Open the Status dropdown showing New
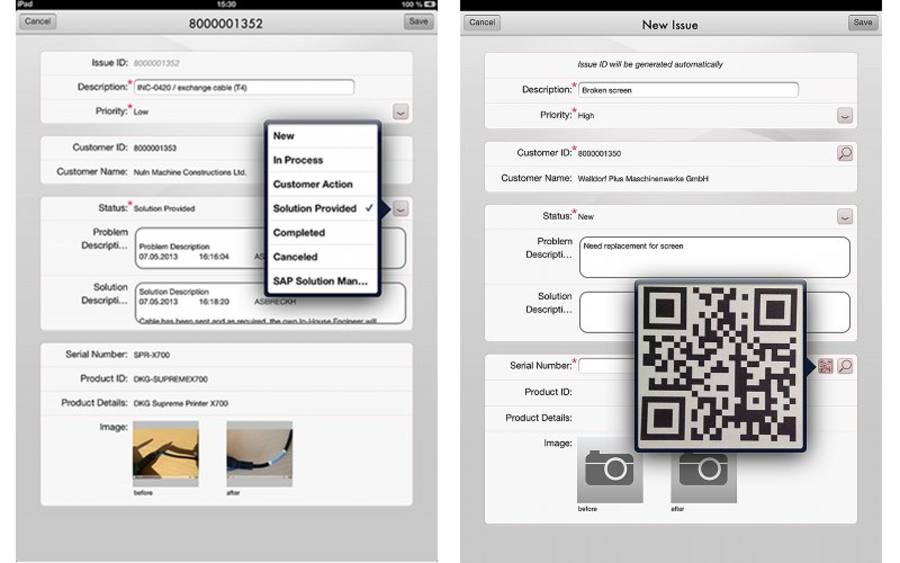The height and width of the screenshot is (563, 900). click(x=845, y=216)
